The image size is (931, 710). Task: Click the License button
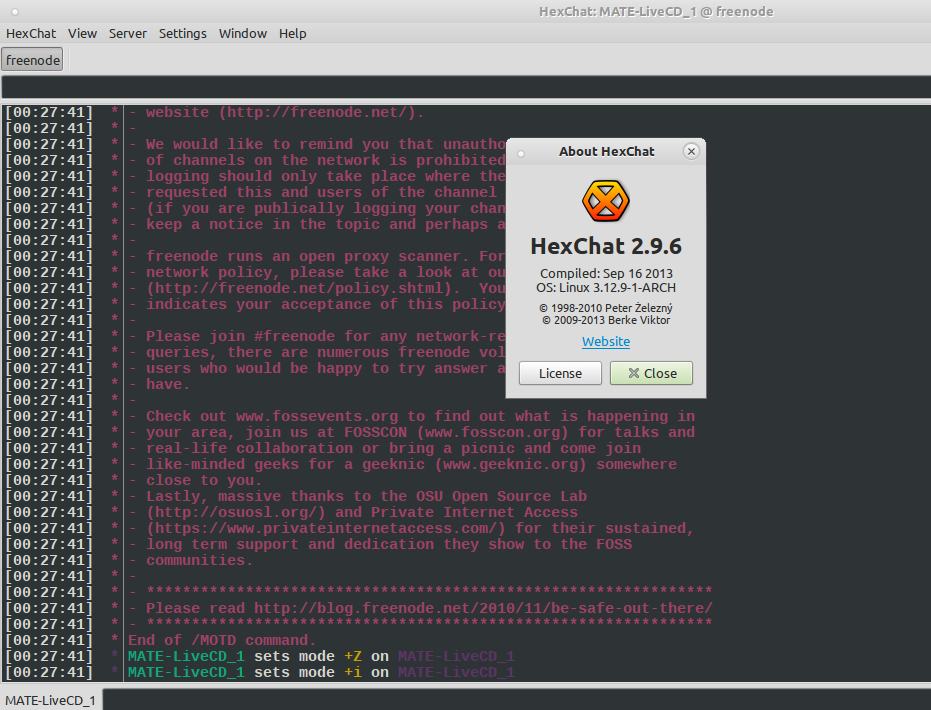[560, 373]
